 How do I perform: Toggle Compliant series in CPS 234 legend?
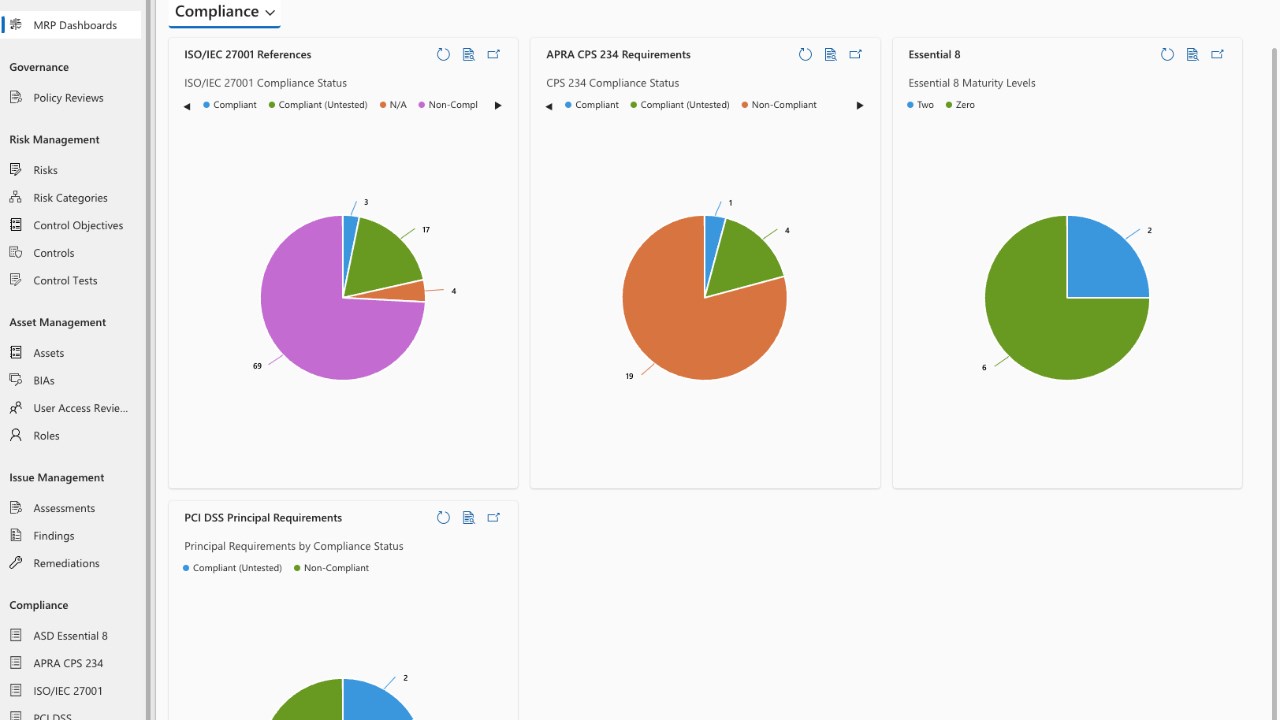click(x=592, y=105)
